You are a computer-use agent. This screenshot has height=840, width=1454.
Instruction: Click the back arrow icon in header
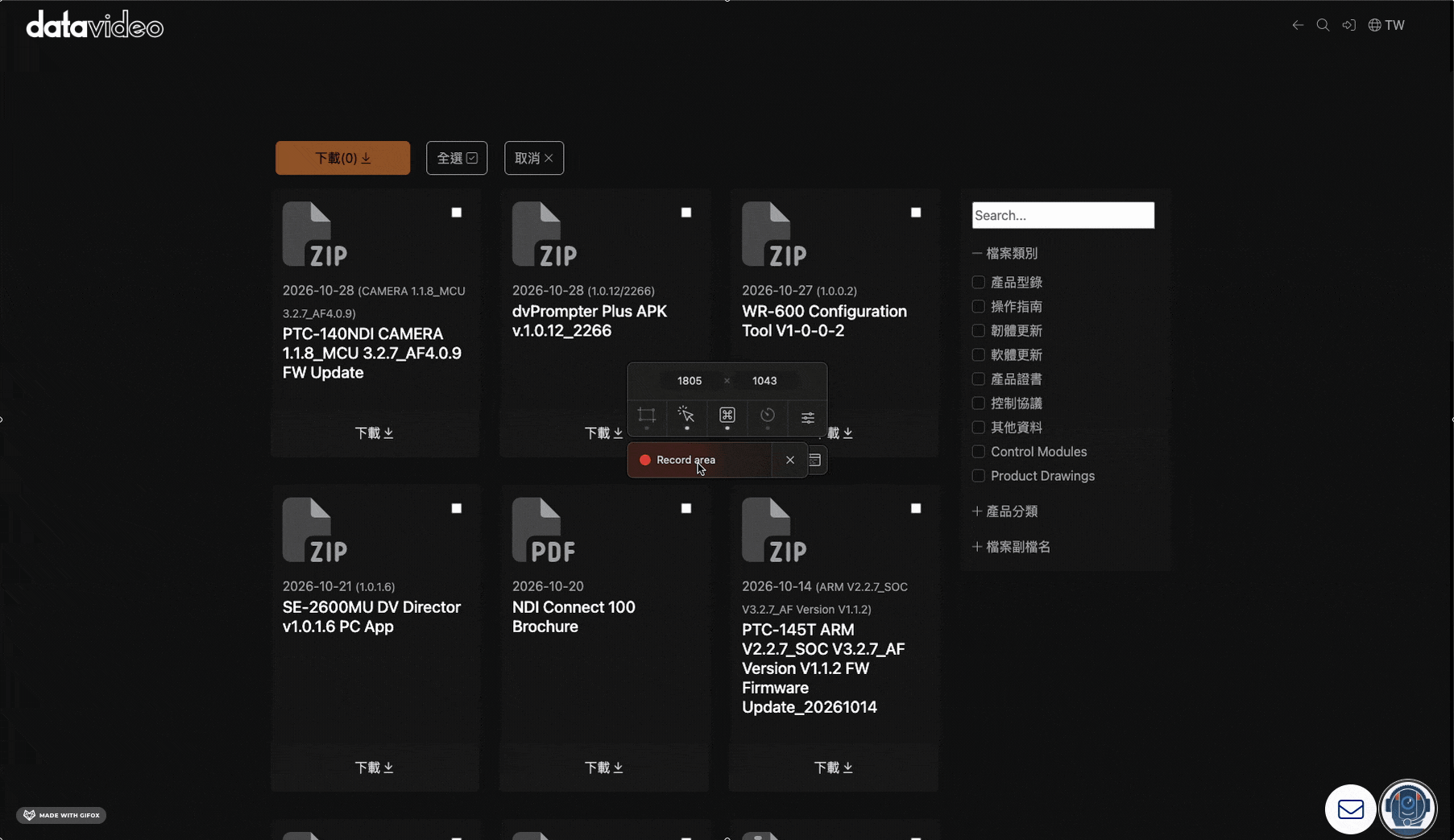point(1298,25)
